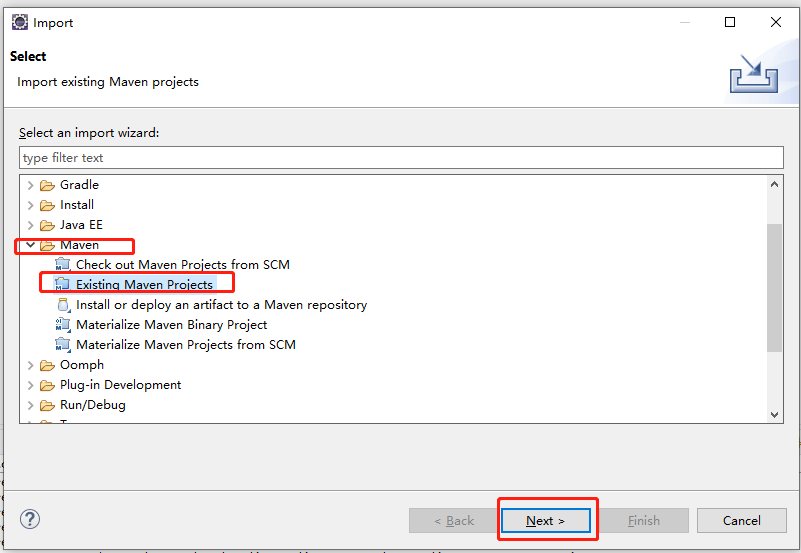Select the Run/Debug tree entry
Image resolution: width=801 pixels, height=553 pixels.
92,405
